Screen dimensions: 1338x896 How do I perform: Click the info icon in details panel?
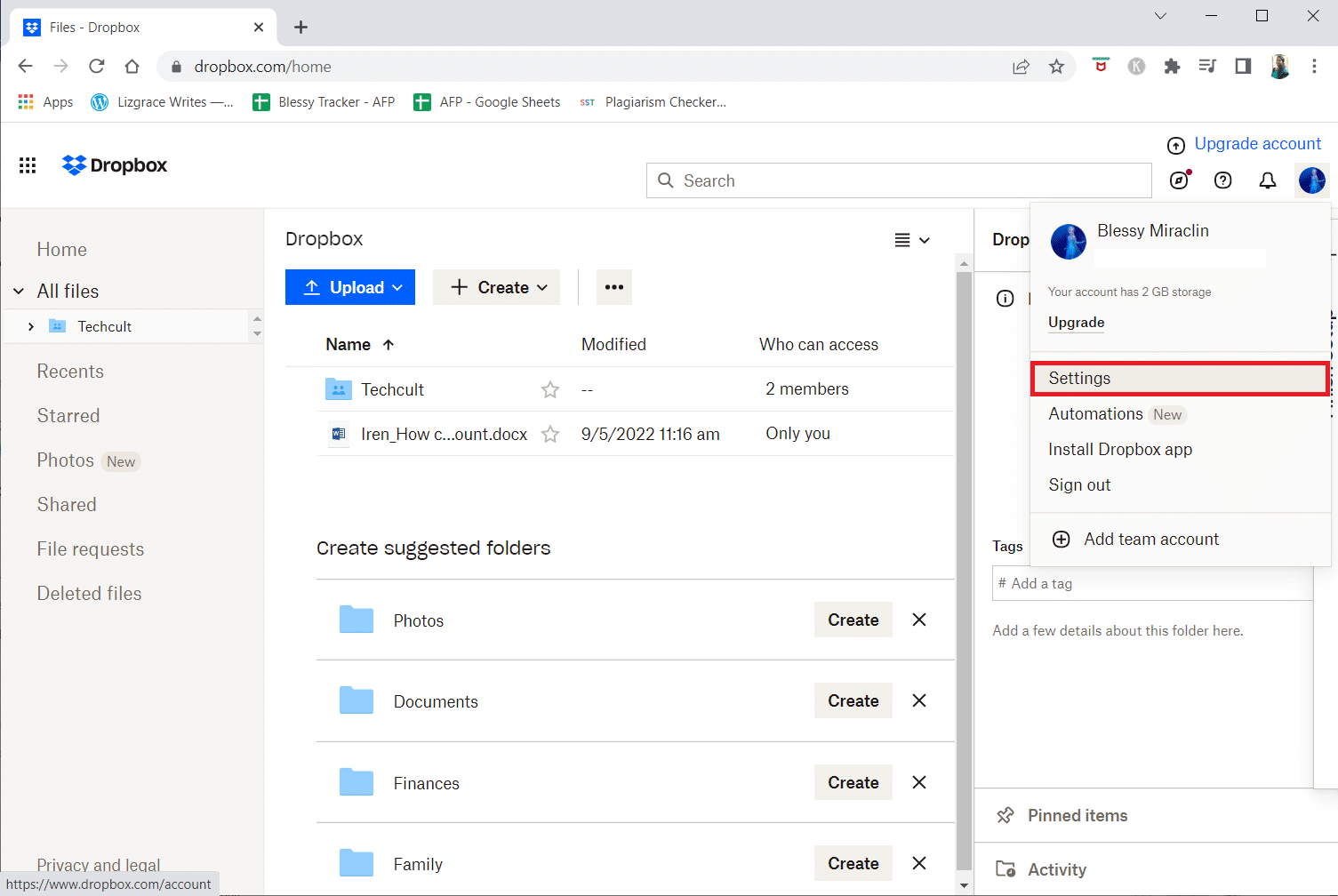pyautogui.click(x=1005, y=299)
